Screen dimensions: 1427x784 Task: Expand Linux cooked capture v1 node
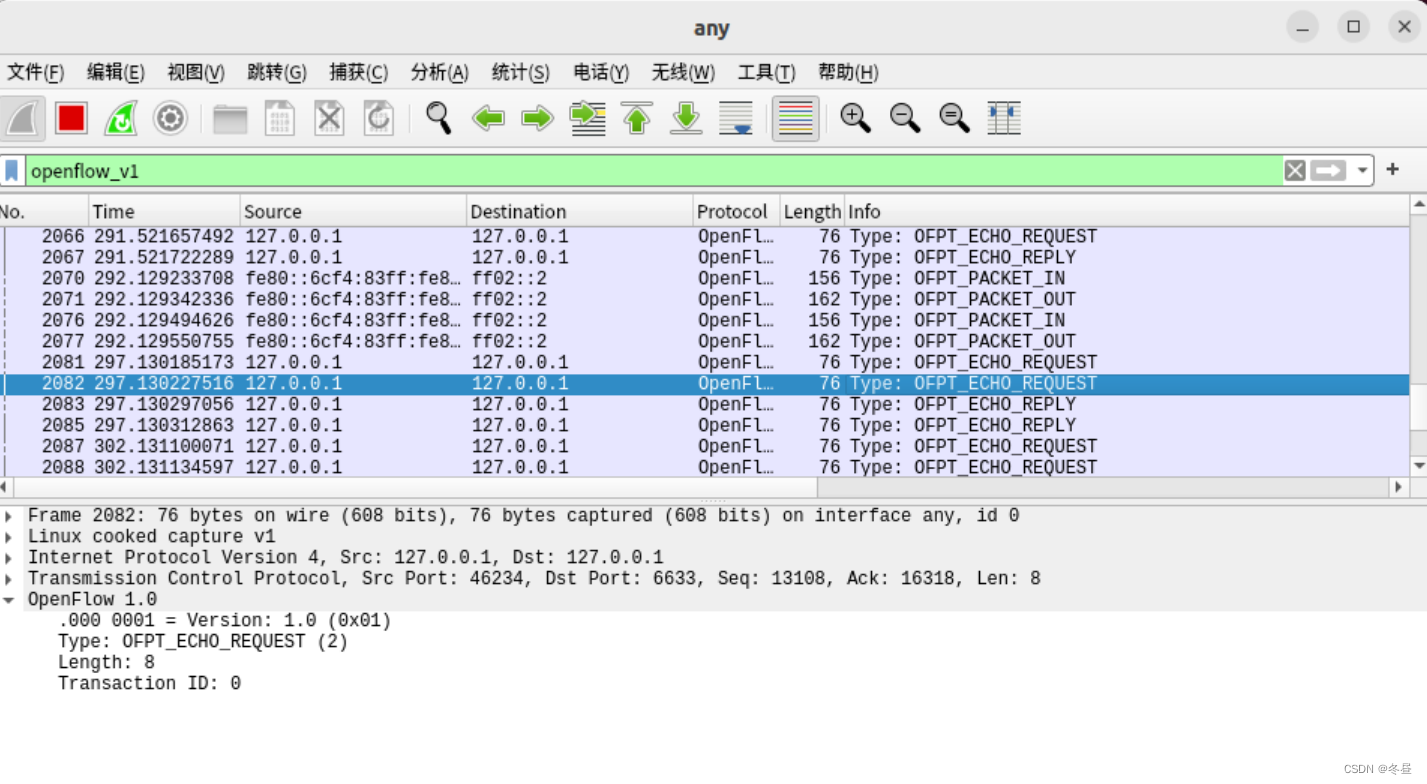[9, 537]
